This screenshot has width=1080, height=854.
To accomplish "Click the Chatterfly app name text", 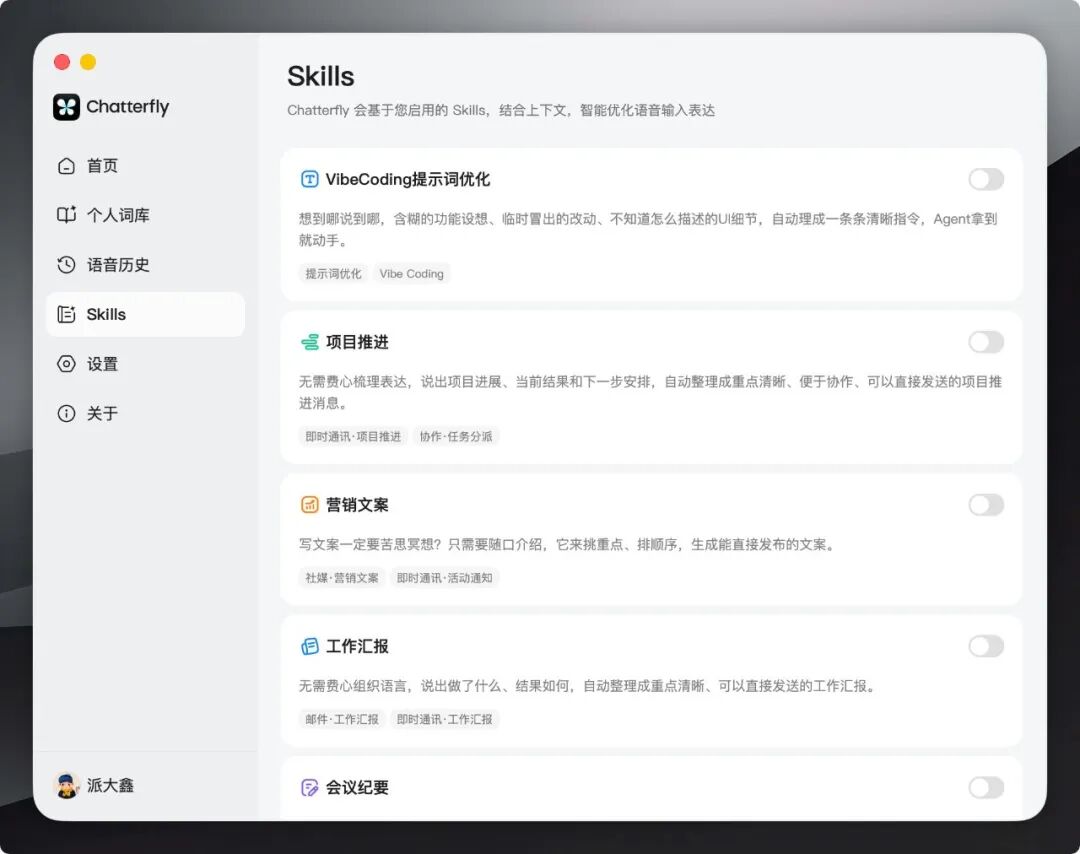I will click(x=127, y=107).
